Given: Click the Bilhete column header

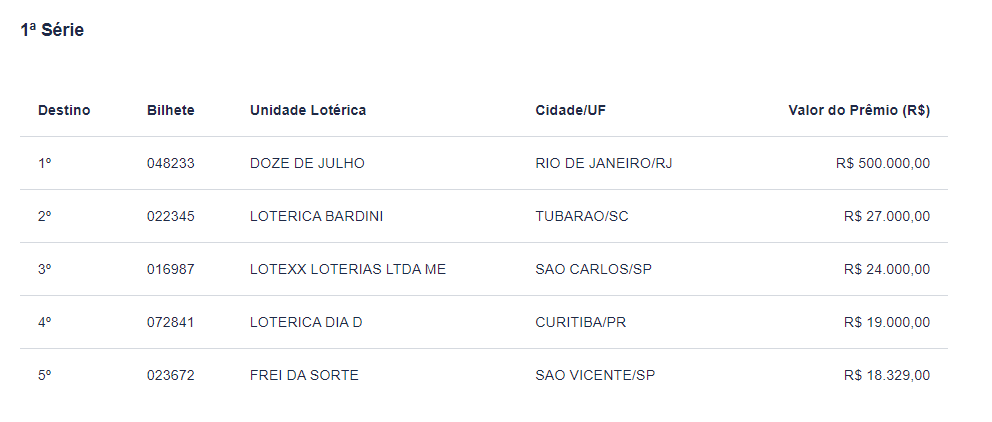Looking at the screenshot, I should pyautogui.click(x=171, y=110).
